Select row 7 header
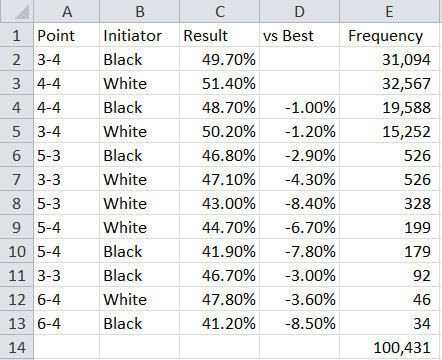Image resolution: width=442 pixels, height=360 pixels. pos(17,179)
